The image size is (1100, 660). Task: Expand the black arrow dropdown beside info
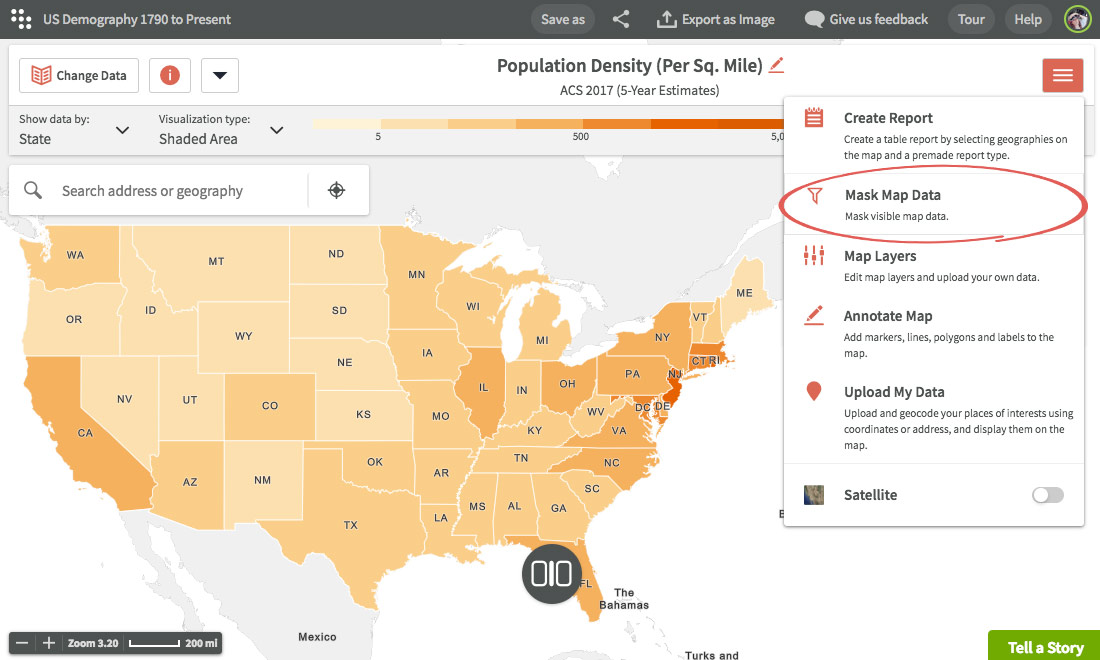[220, 75]
